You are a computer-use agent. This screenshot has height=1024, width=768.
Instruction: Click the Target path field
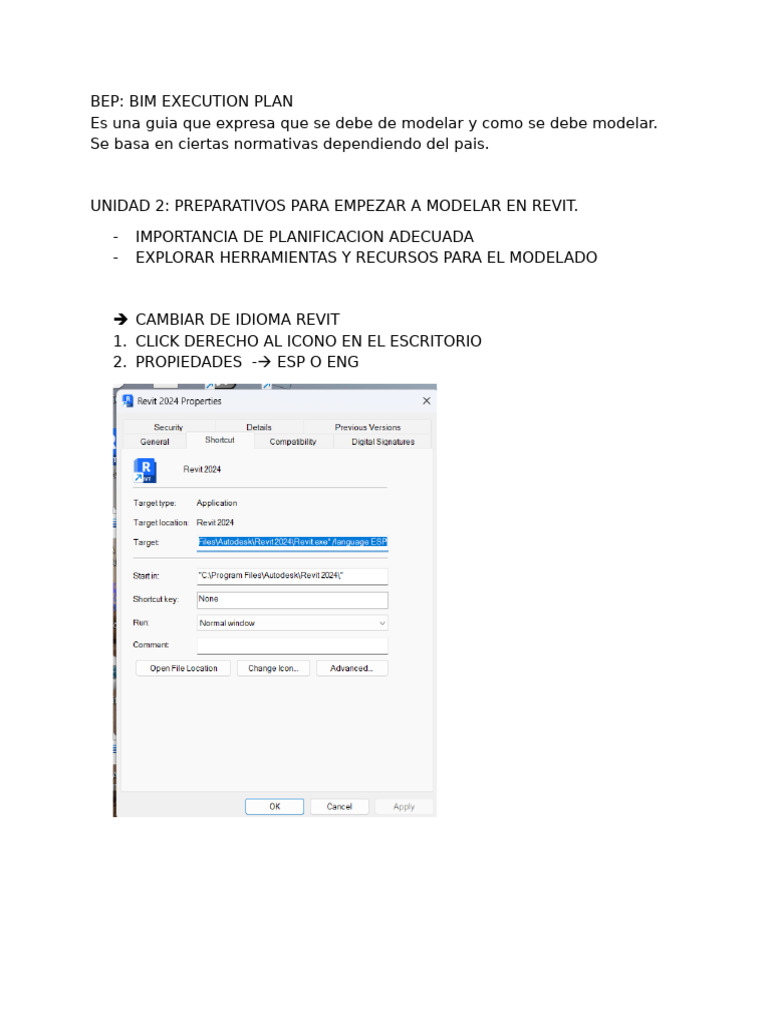click(x=293, y=542)
